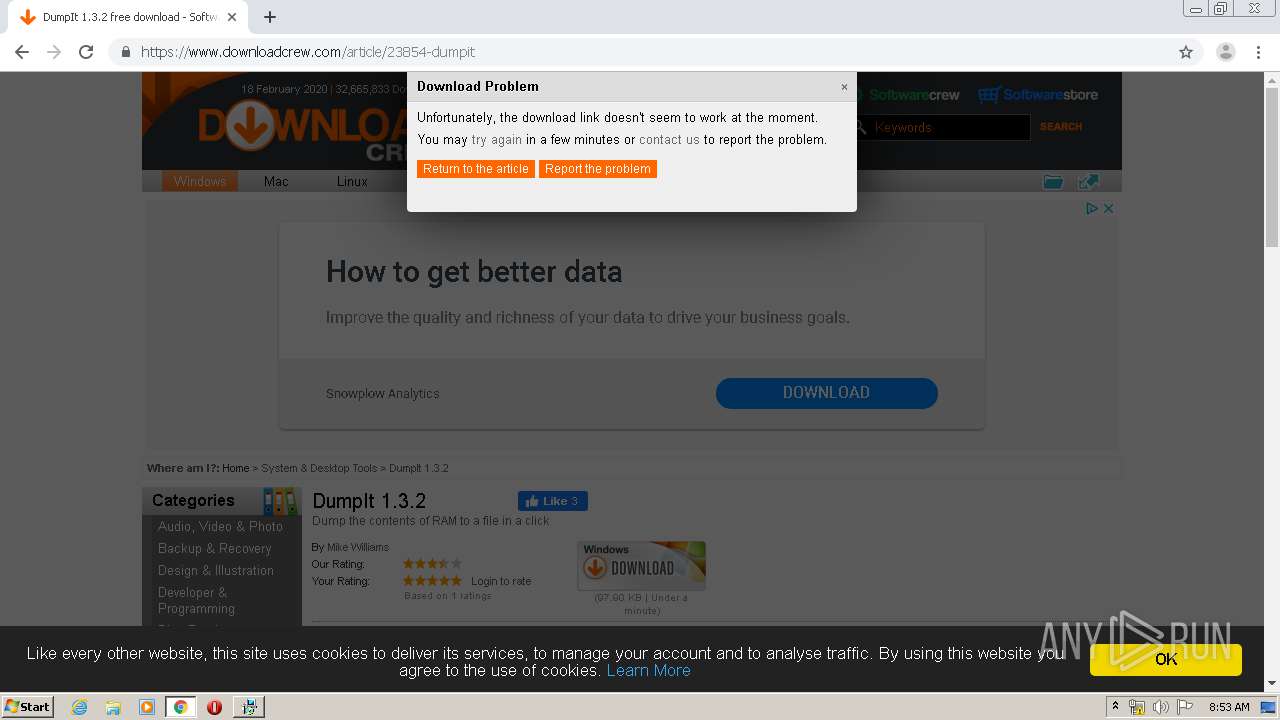Viewport: 1280px width, 720px height.
Task: Click network tray icon
Action: click(1137, 707)
